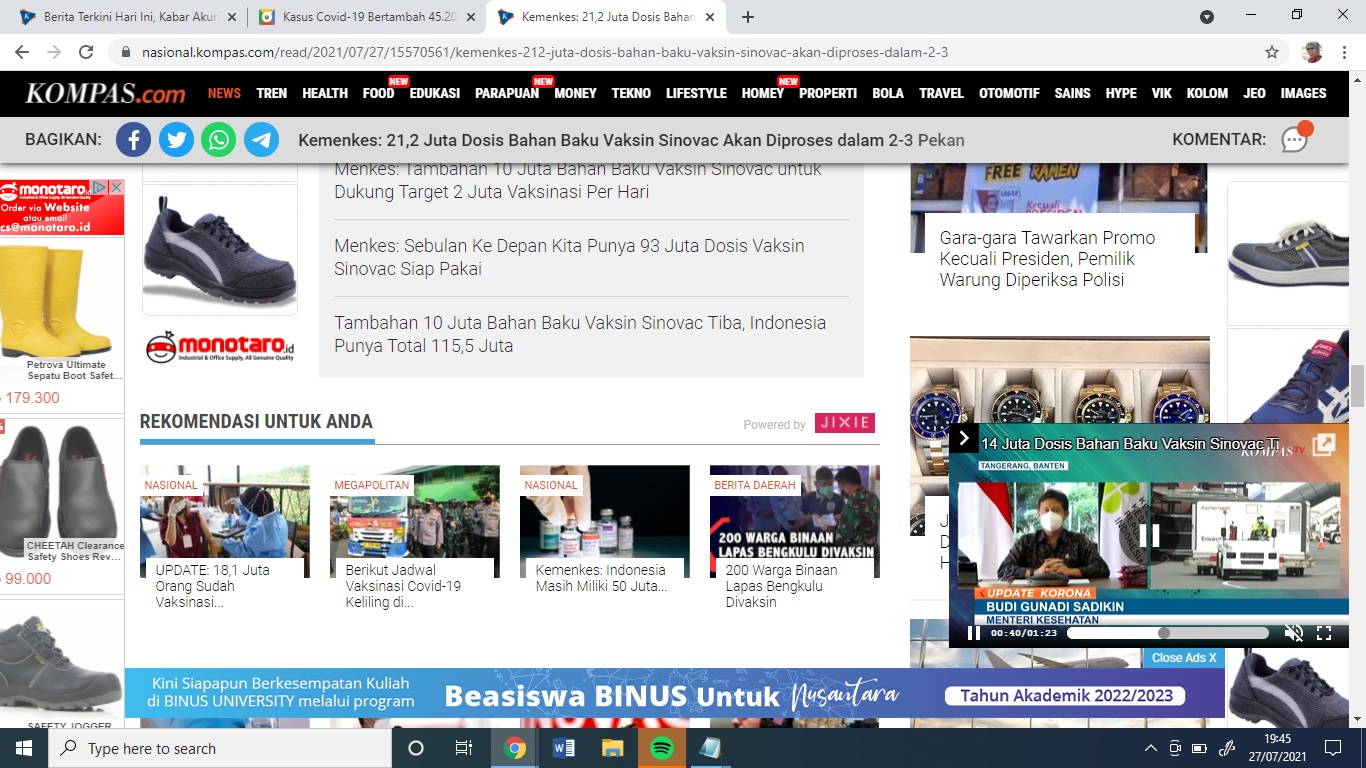Show hidden system tray icons
1366x768 pixels.
(1150, 748)
